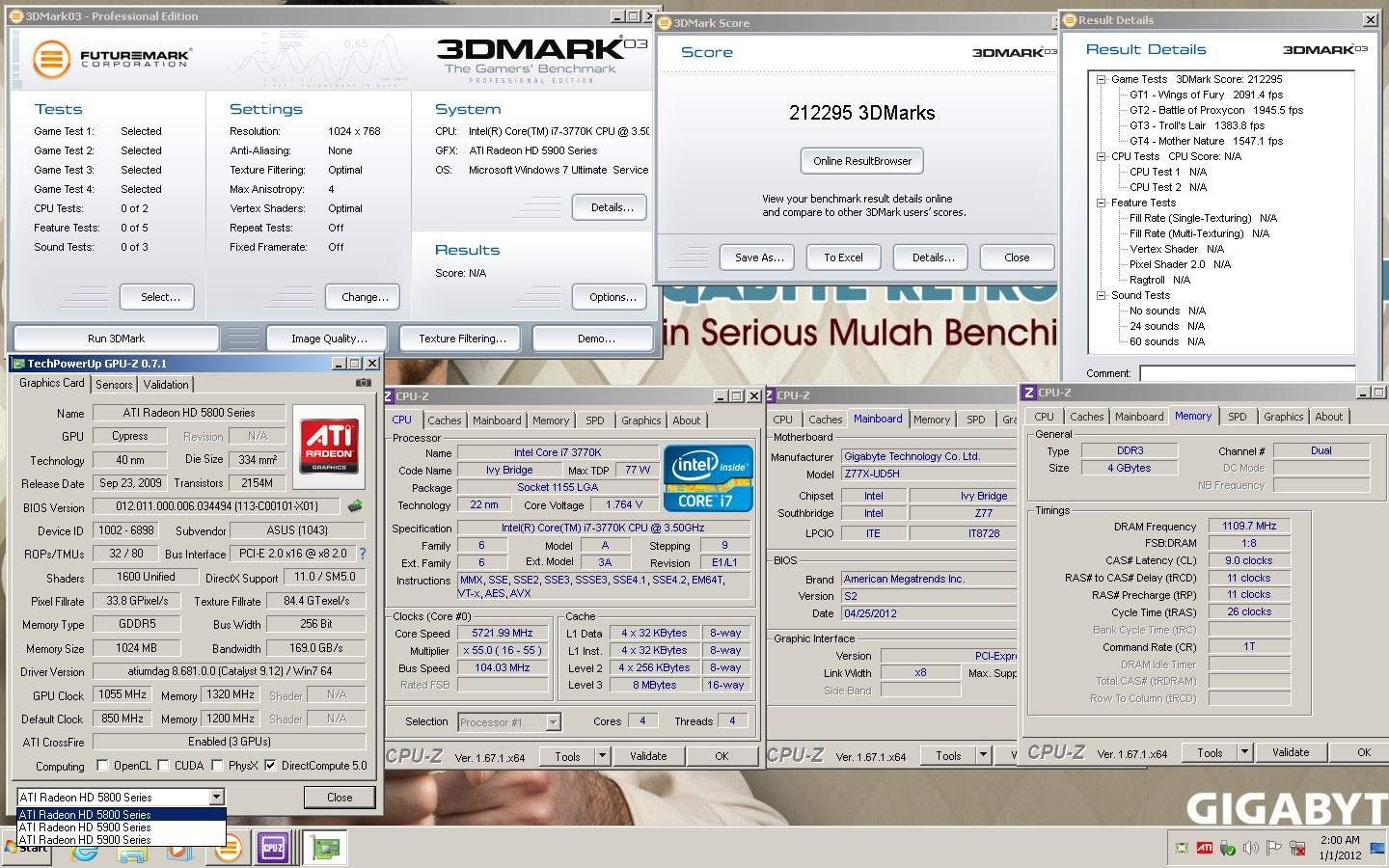Click Validate in CPU-Z Memory window
1389x868 pixels.
(1291, 752)
